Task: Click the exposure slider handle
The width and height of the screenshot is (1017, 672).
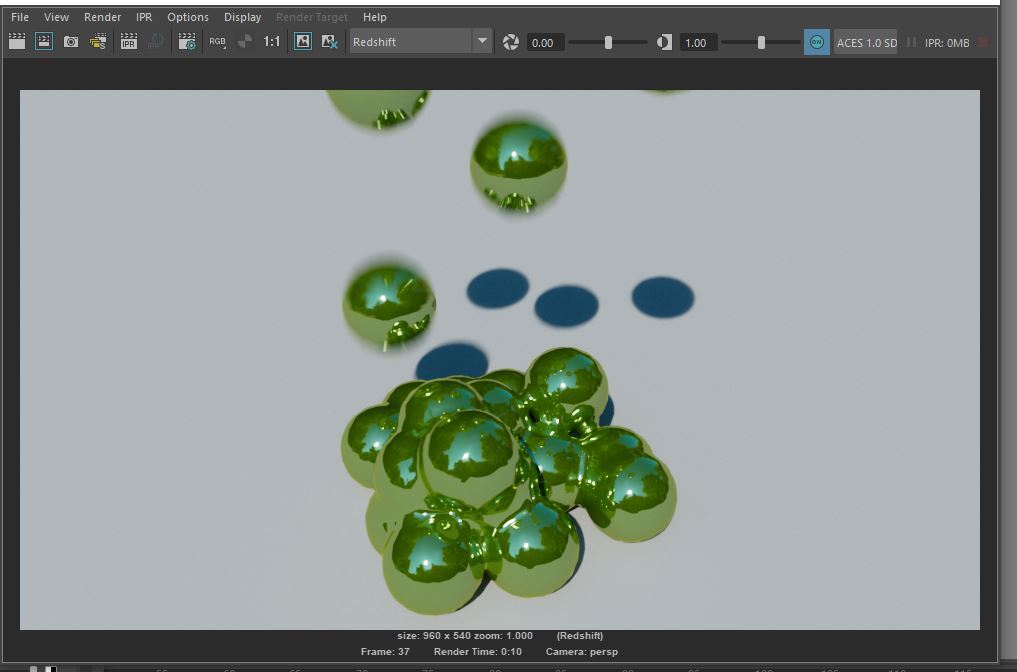Action: [x=608, y=42]
